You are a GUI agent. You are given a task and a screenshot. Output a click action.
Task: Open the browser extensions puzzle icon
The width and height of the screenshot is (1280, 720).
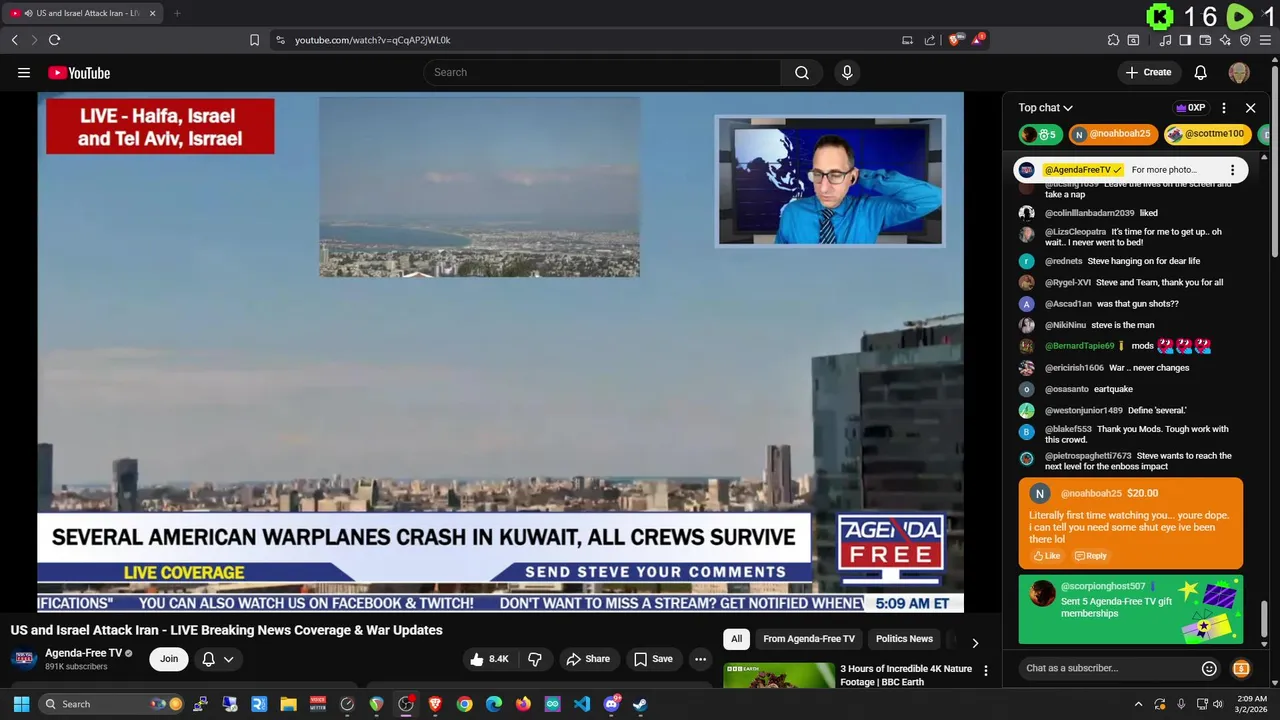click(x=1113, y=40)
